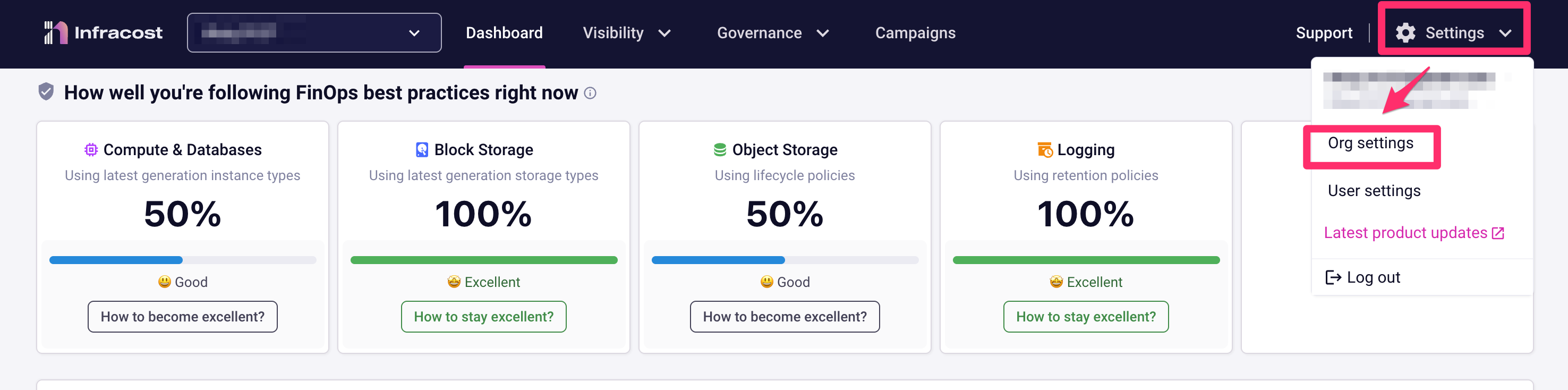This screenshot has width=1568, height=390.
Task: Click the info icon after the FinOps heading
Action: [590, 93]
